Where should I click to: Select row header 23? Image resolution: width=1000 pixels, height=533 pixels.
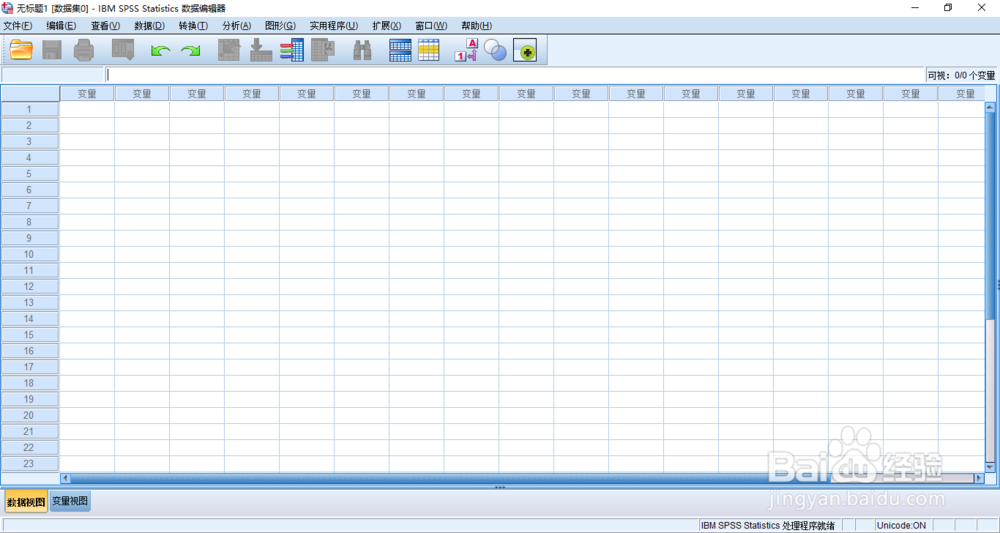(30, 464)
